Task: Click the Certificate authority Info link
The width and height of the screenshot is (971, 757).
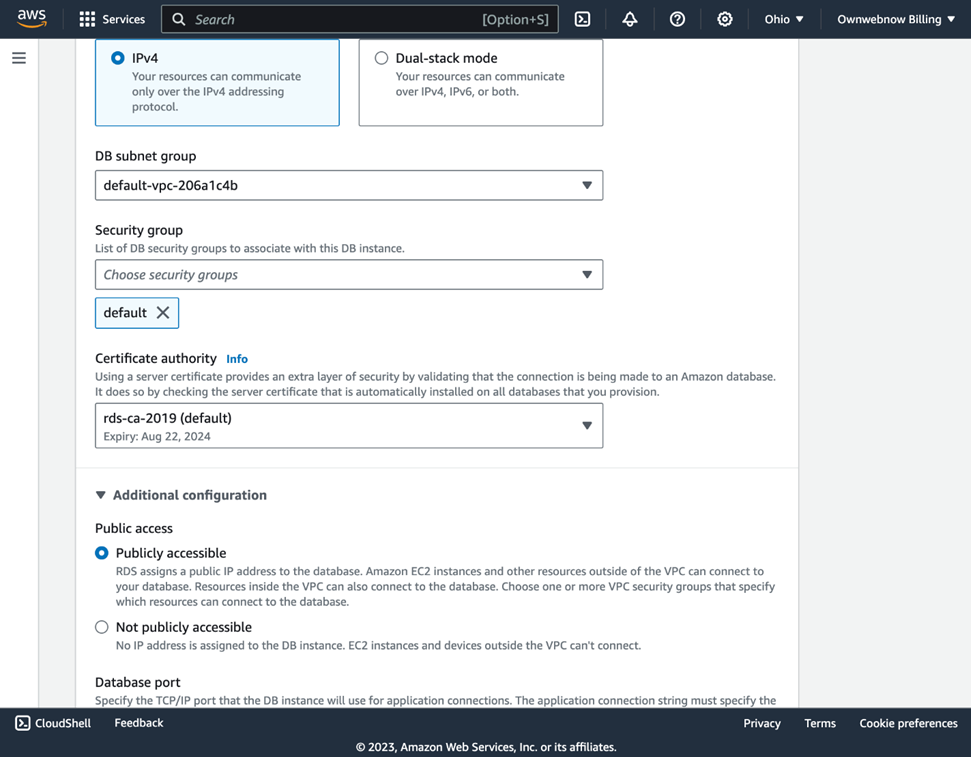Action: point(237,359)
